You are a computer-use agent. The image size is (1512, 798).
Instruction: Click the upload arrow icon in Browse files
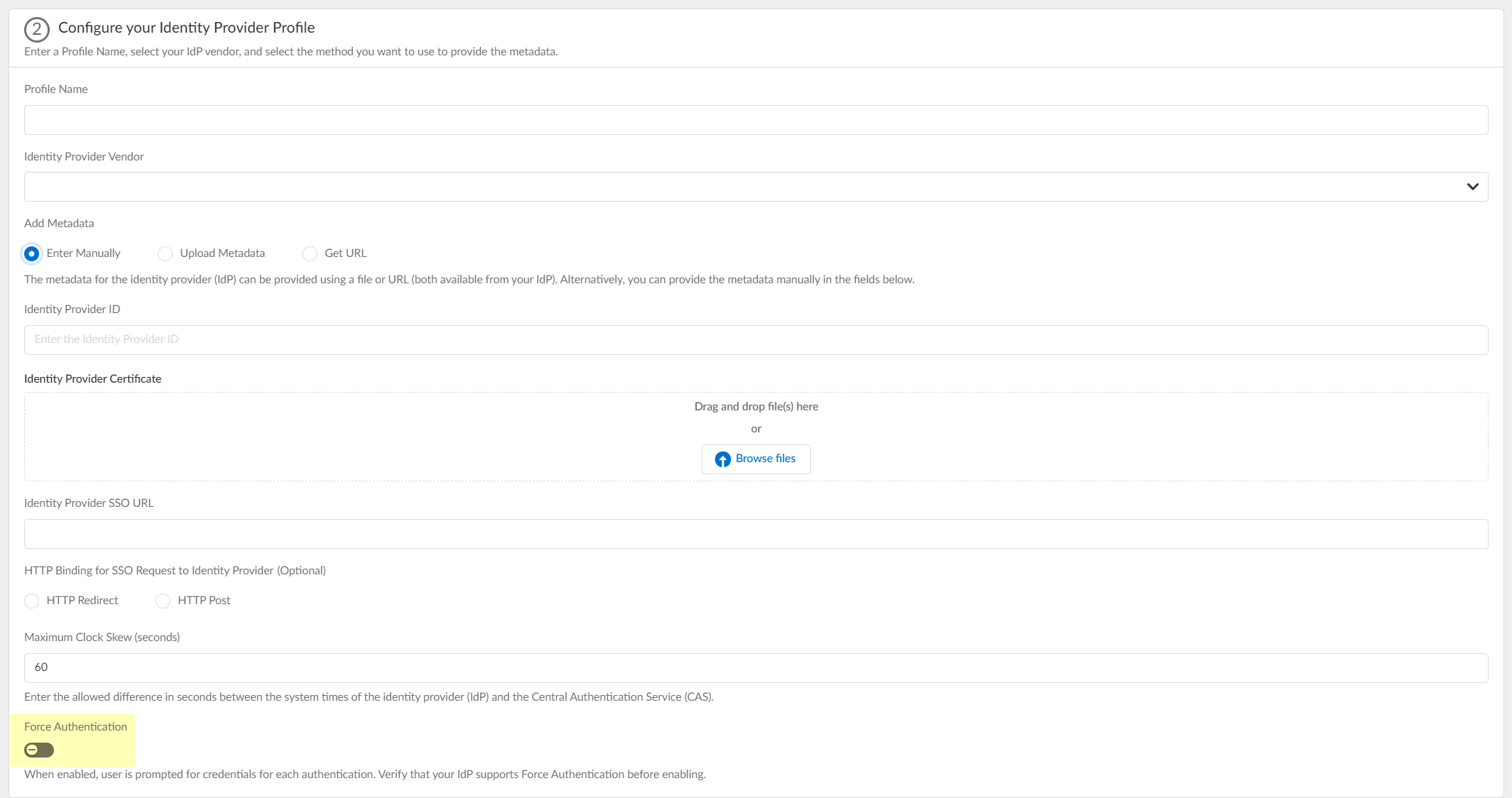coord(722,459)
